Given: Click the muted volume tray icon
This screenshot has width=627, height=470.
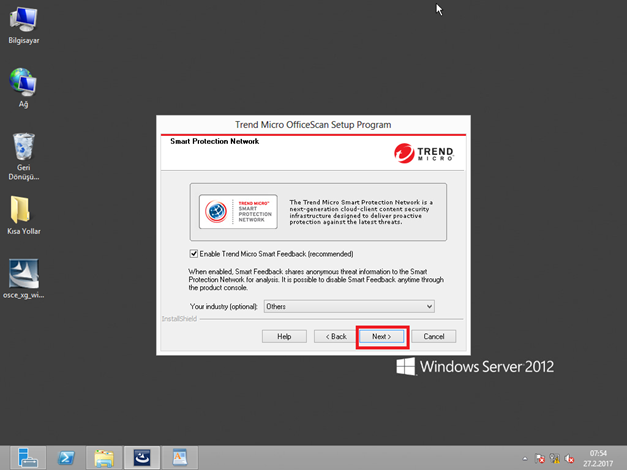Looking at the screenshot, I should 569,458.
